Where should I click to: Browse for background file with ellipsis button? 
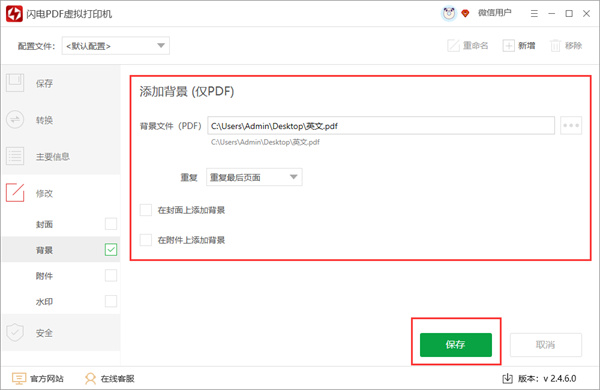(571, 126)
